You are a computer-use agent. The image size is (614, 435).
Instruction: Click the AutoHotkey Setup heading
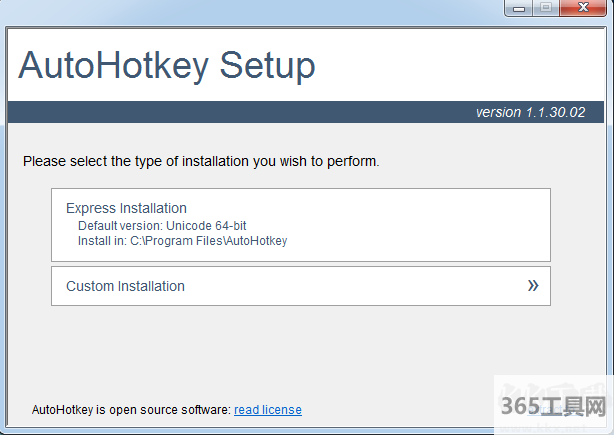(167, 65)
